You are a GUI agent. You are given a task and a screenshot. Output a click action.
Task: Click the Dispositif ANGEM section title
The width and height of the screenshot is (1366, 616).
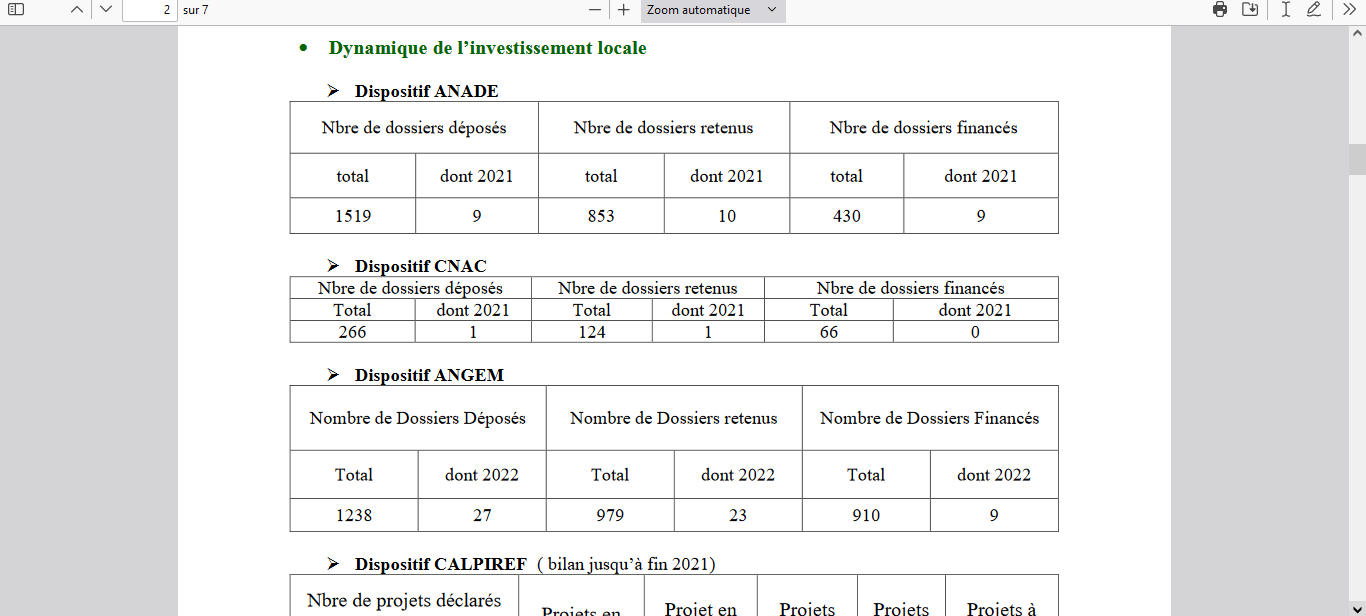pyautogui.click(x=429, y=376)
